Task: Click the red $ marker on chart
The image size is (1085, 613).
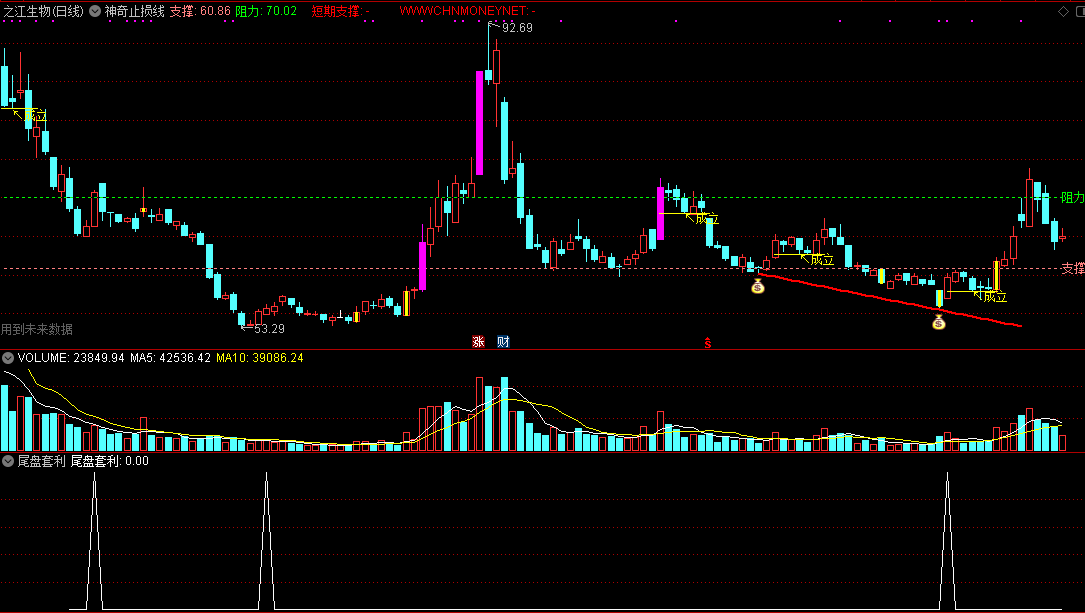Action: click(x=707, y=342)
